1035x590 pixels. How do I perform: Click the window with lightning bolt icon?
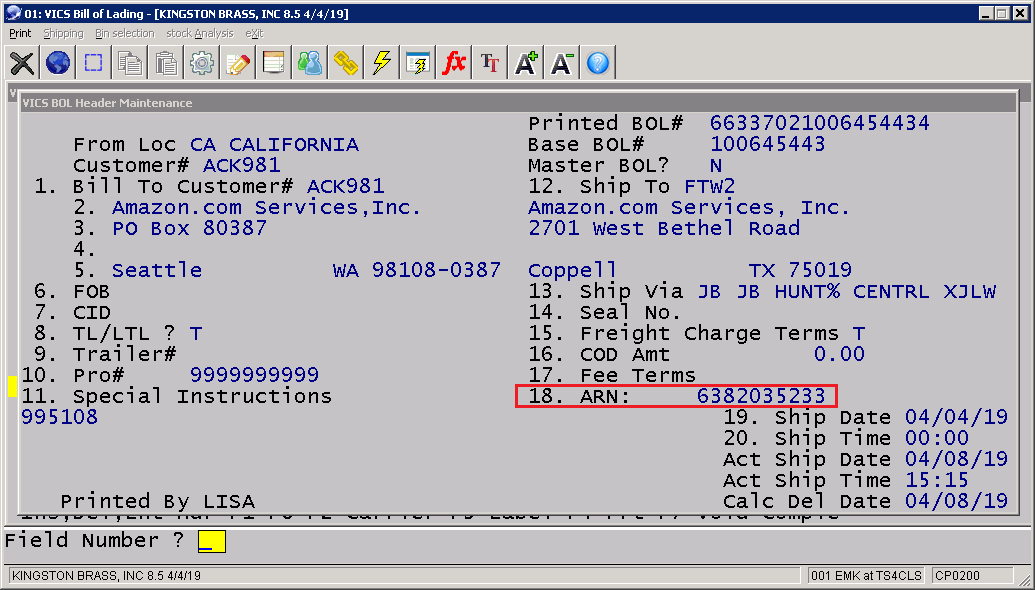click(417, 63)
